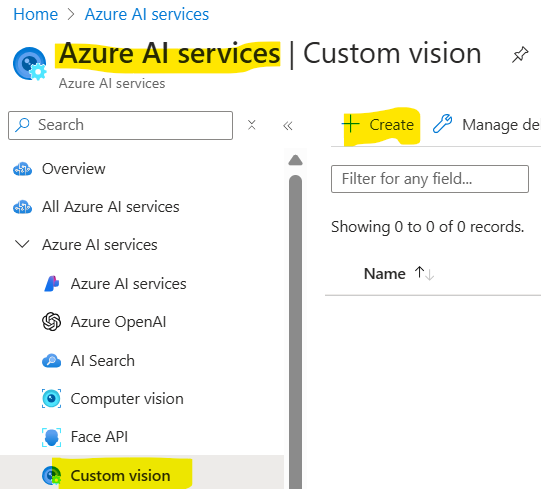Click the Azure AI services logo icon

pyautogui.click(x=52, y=284)
